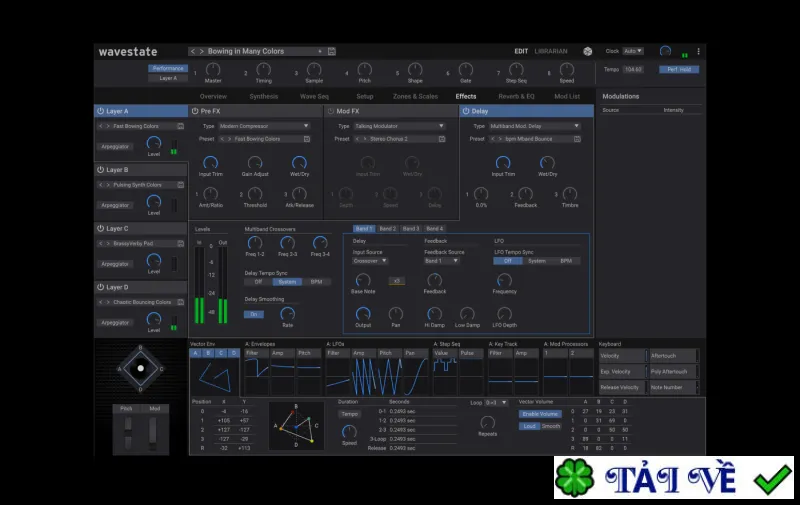
Task: Open Feedback Source Band 1 dropdown
Action: pyautogui.click(x=442, y=261)
